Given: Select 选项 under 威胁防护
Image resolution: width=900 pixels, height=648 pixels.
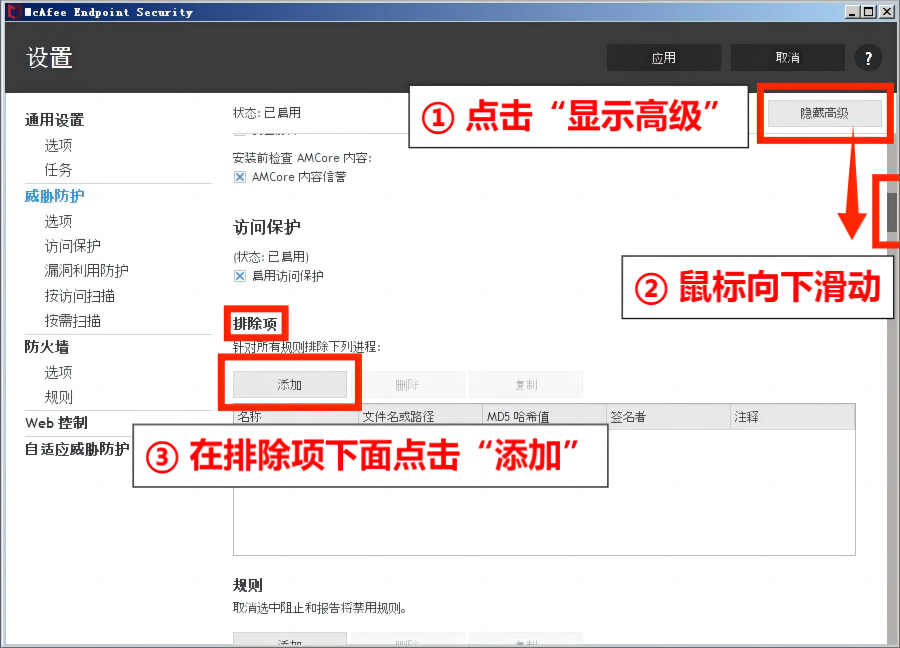Looking at the screenshot, I should [x=59, y=221].
